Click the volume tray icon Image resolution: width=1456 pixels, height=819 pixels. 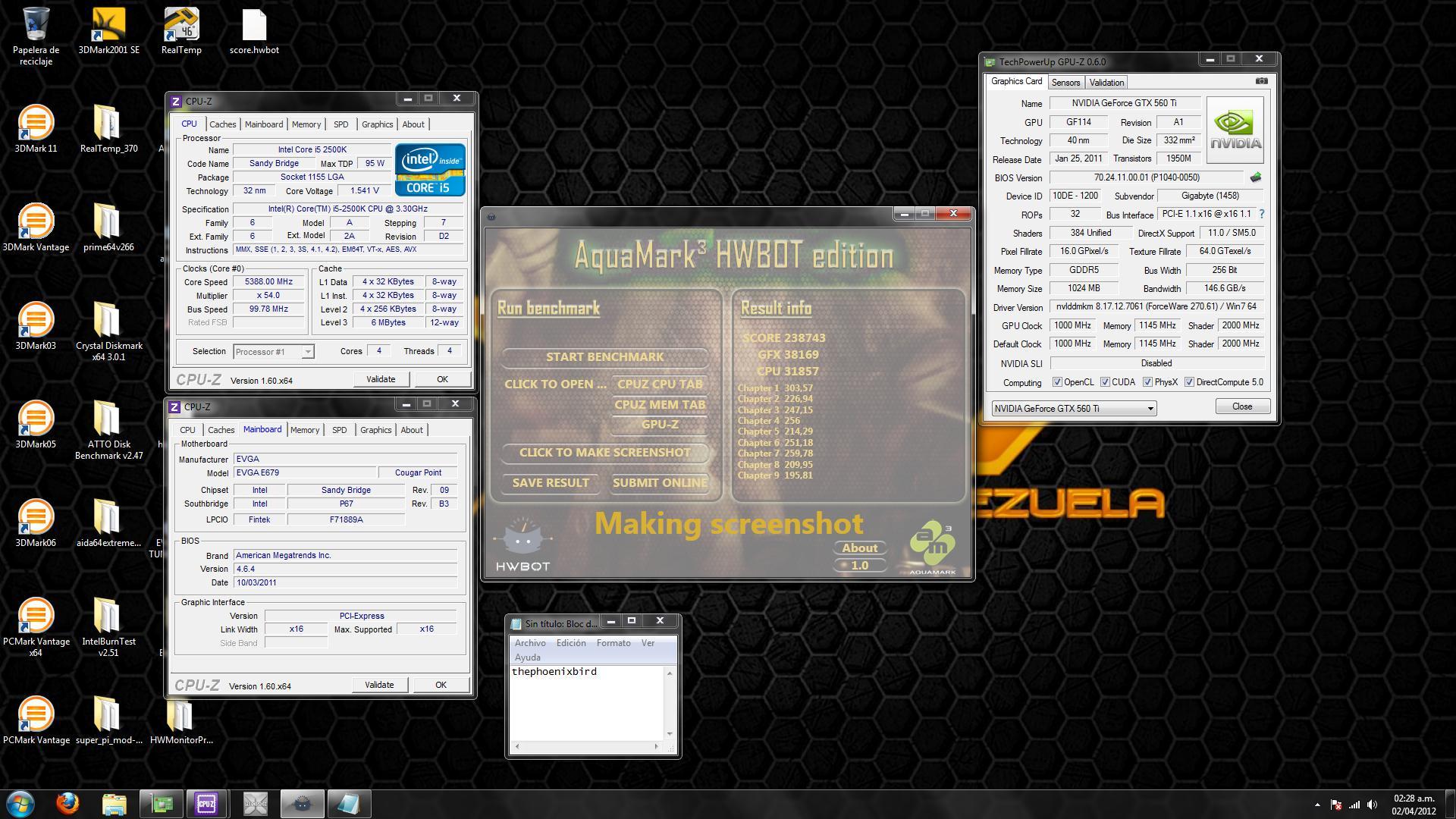point(1373,805)
